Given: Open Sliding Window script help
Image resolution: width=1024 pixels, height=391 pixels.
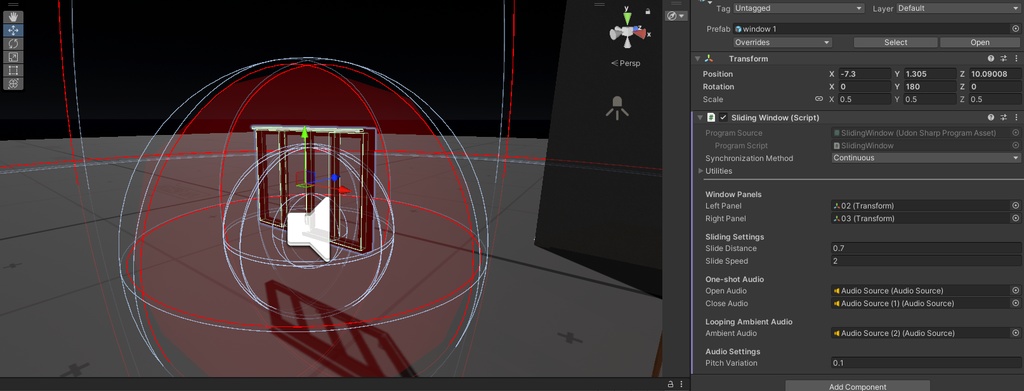Looking at the screenshot, I should (991, 117).
